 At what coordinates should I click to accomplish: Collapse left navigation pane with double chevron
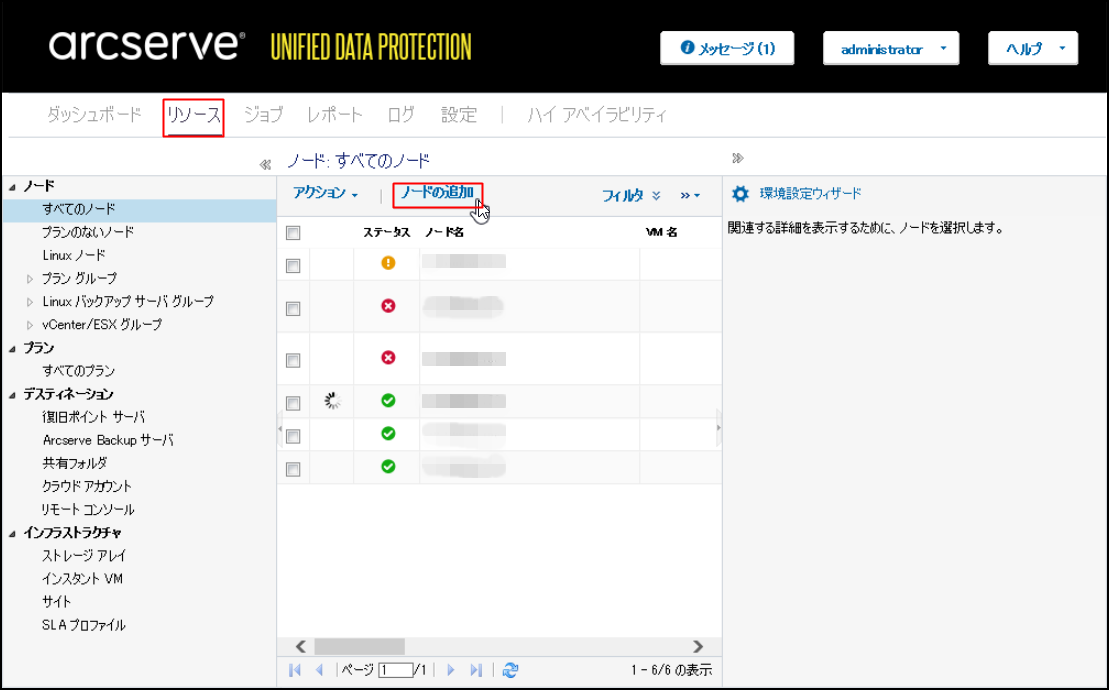pos(265,165)
